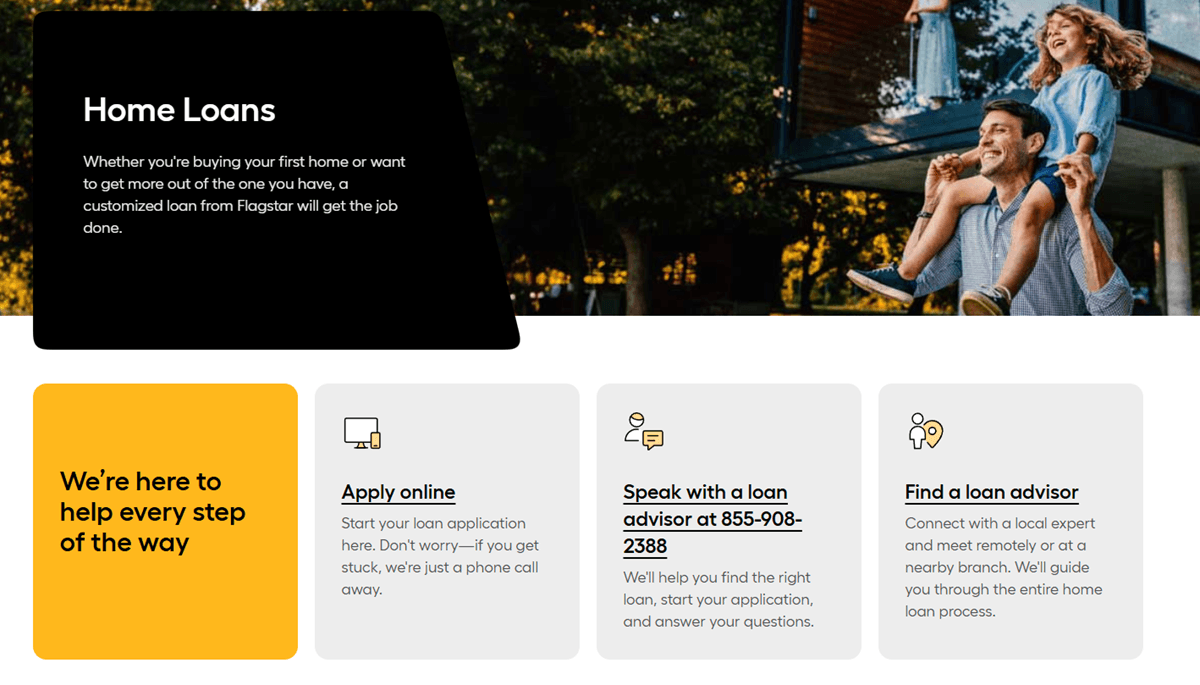Click the person with location pin icon
Image resolution: width=1200 pixels, height=685 pixels.
925,431
